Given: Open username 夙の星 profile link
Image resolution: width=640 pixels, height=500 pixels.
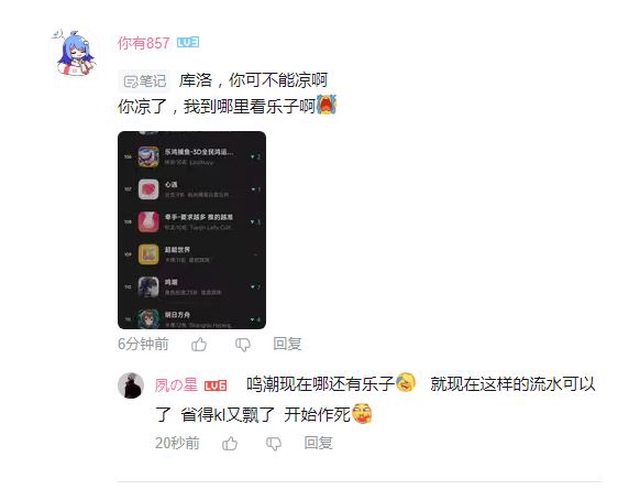Looking at the screenshot, I should click(x=176, y=385).
